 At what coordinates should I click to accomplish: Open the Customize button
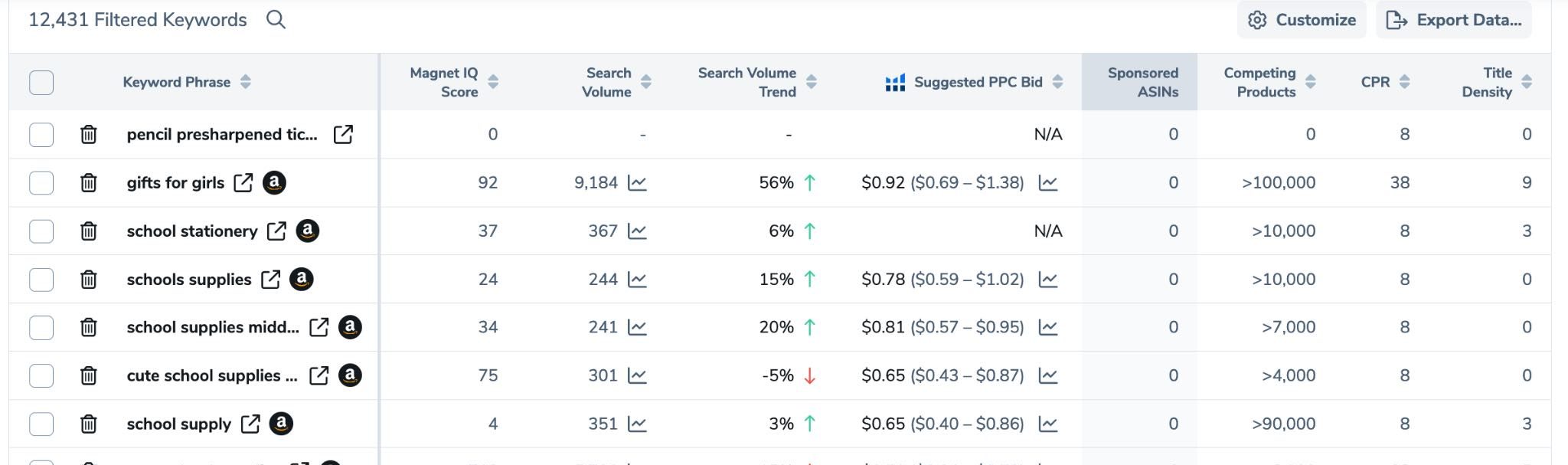click(1302, 20)
